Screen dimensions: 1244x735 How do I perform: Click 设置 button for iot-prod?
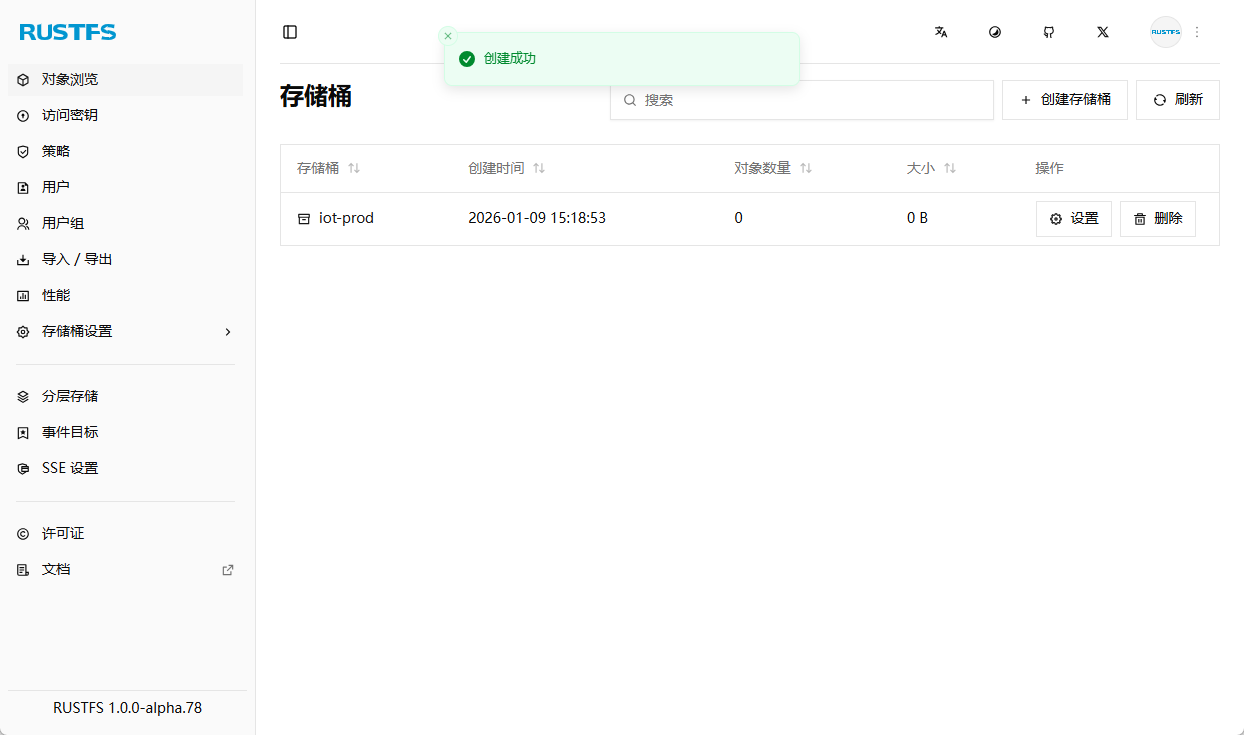(1074, 219)
